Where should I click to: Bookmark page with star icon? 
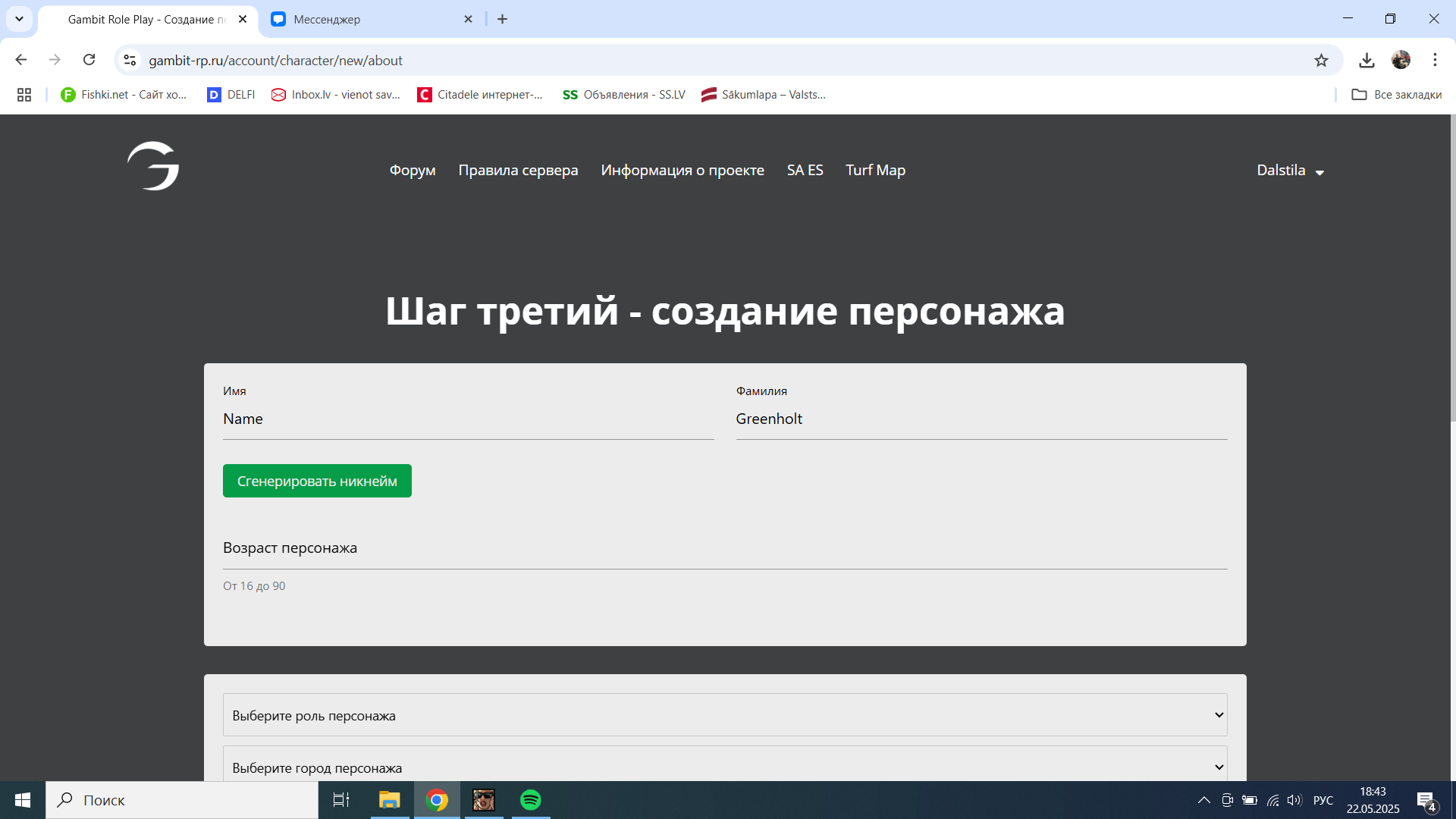pos(1321,61)
